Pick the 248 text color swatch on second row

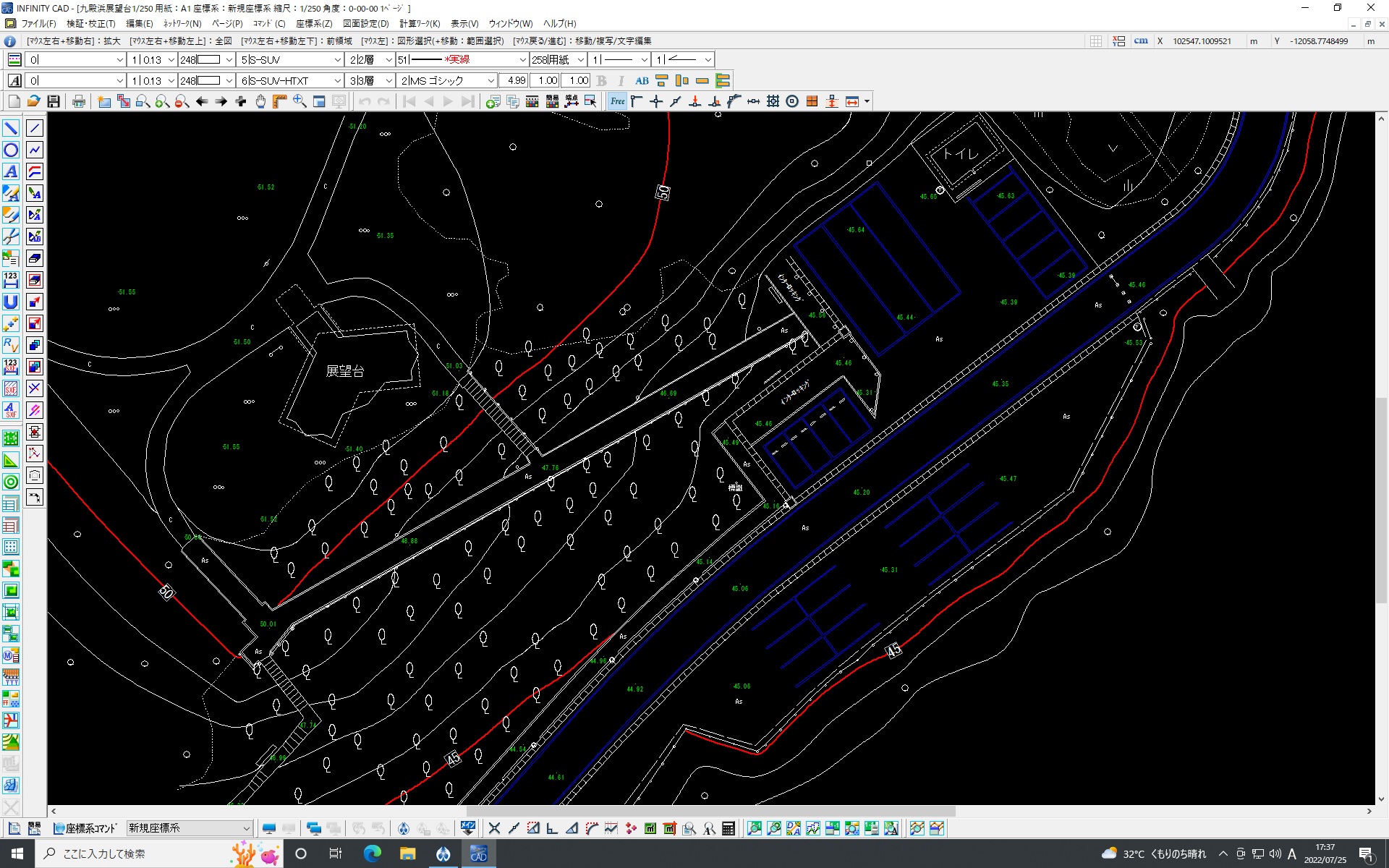(x=207, y=80)
